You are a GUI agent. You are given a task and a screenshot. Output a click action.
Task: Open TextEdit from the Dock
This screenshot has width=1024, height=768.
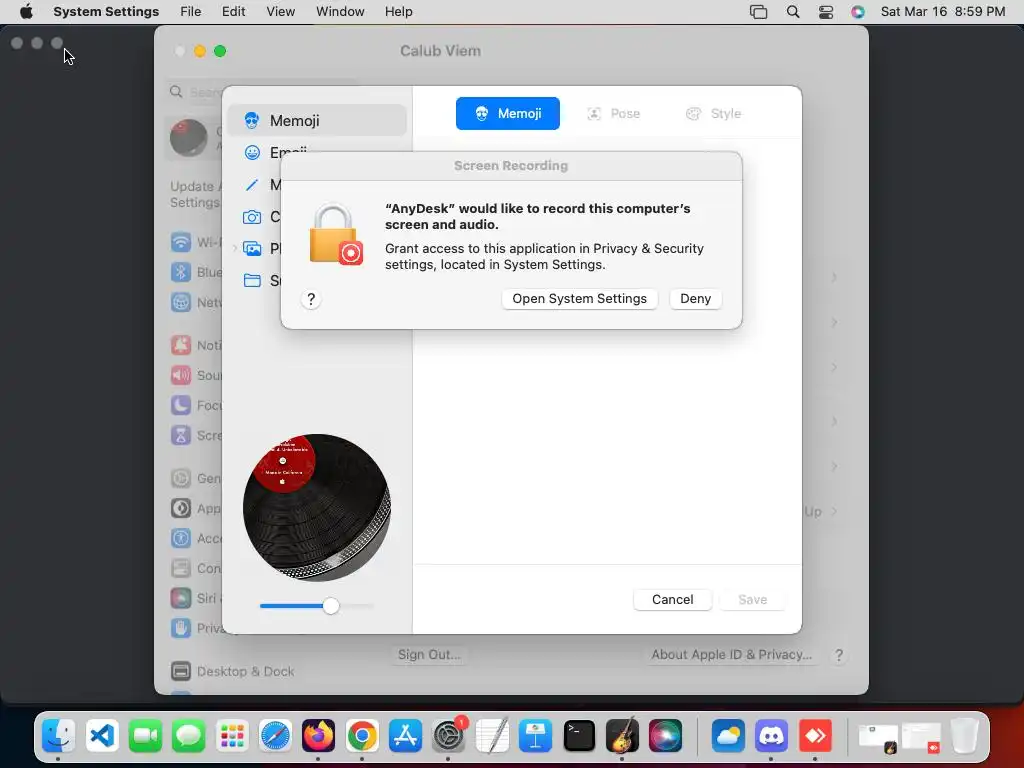coord(492,736)
